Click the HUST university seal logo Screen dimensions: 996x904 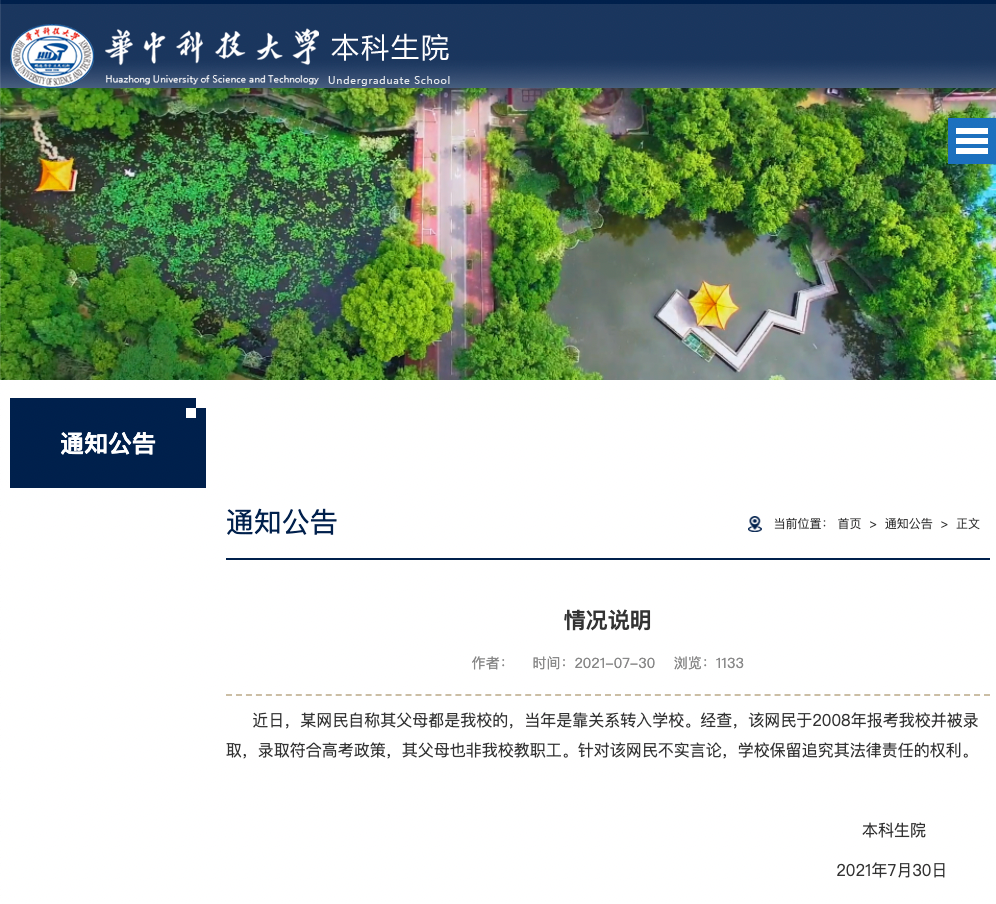(x=52, y=55)
